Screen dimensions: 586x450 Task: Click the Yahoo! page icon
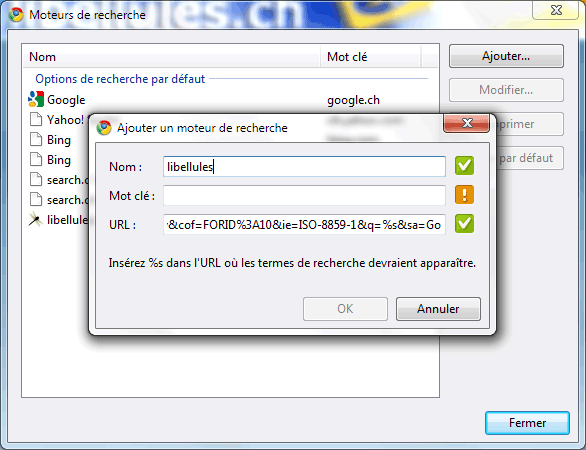coord(36,120)
